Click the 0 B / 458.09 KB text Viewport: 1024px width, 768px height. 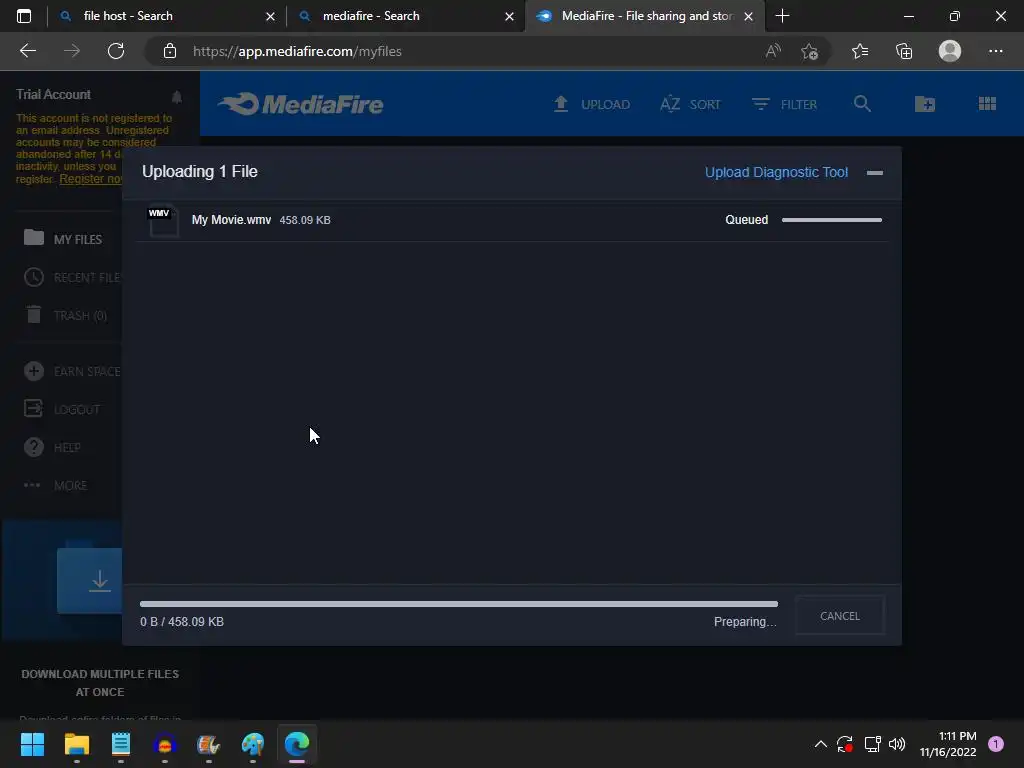[182, 622]
